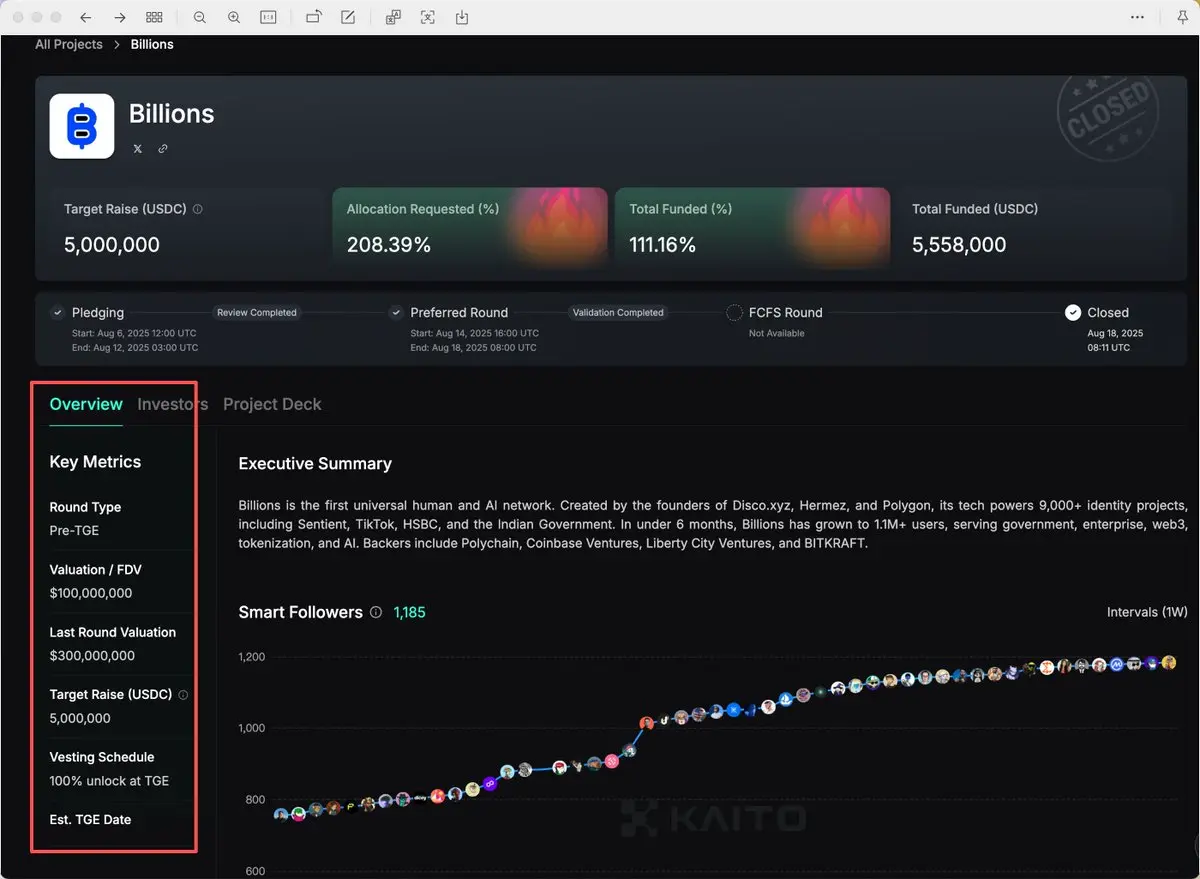This screenshot has height=879, width=1200.
Task: Click the Billions project title
Action: [172, 114]
